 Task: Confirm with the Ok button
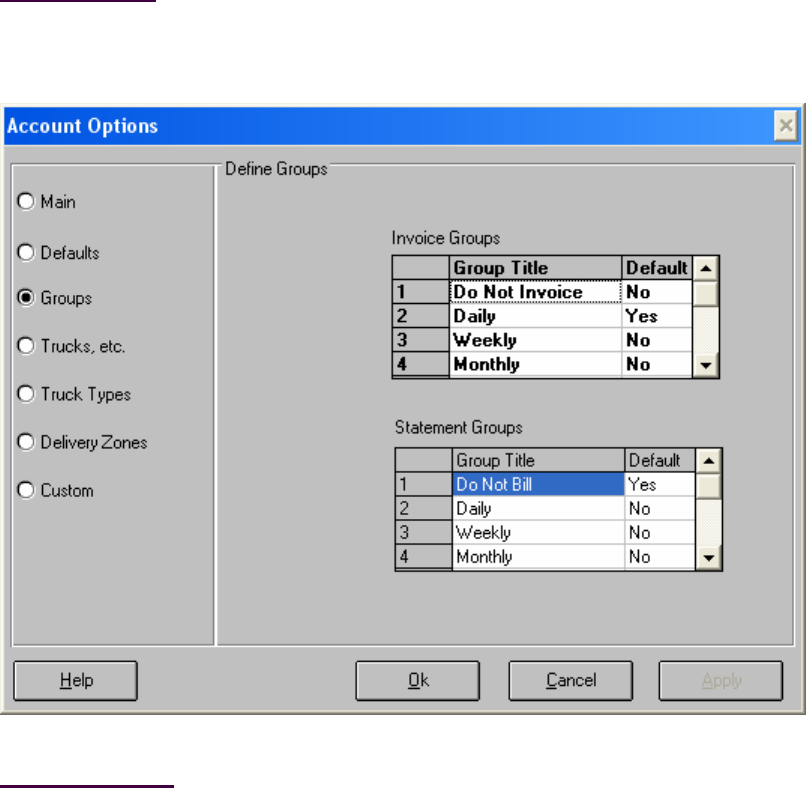click(418, 681)
